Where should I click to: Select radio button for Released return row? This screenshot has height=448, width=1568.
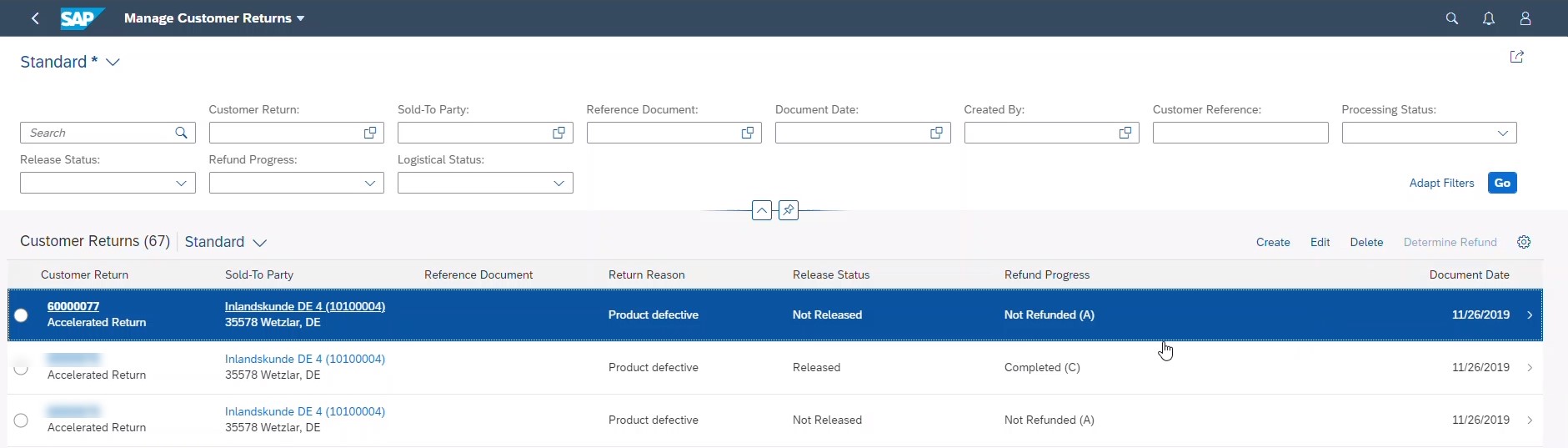(x=21, y=368)
